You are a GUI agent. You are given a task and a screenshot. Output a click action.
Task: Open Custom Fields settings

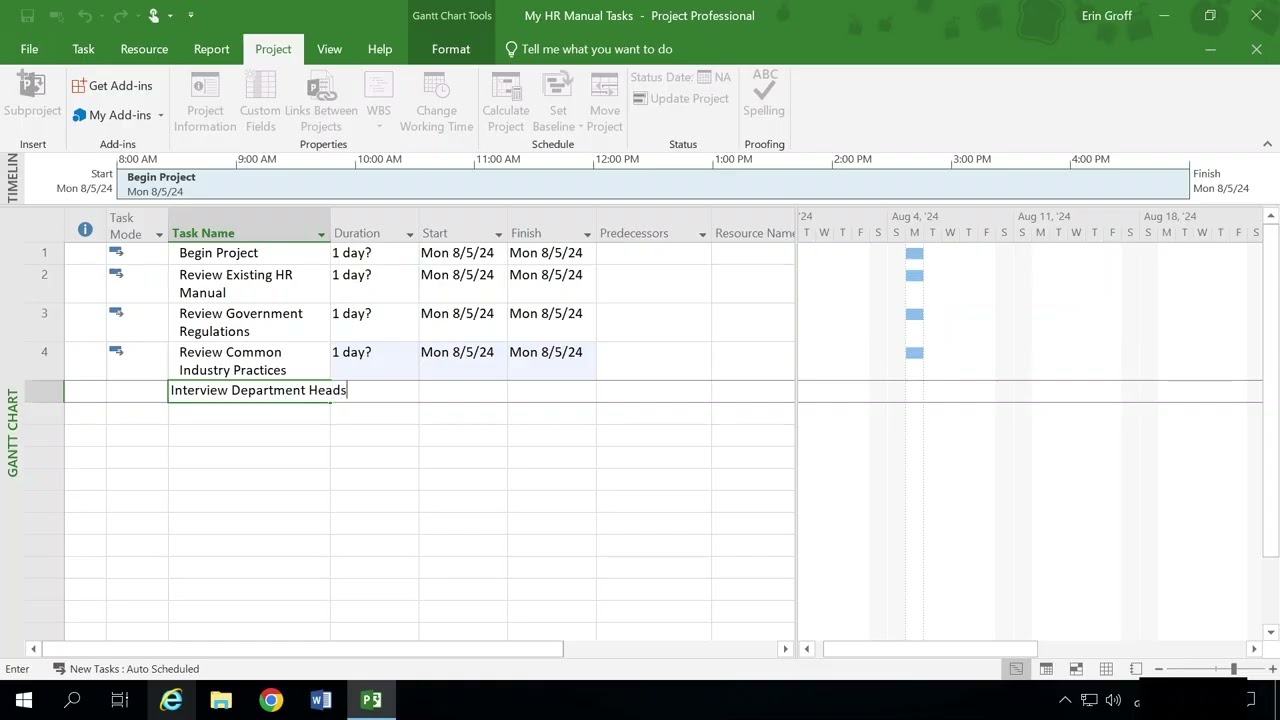tap(260, 102)
